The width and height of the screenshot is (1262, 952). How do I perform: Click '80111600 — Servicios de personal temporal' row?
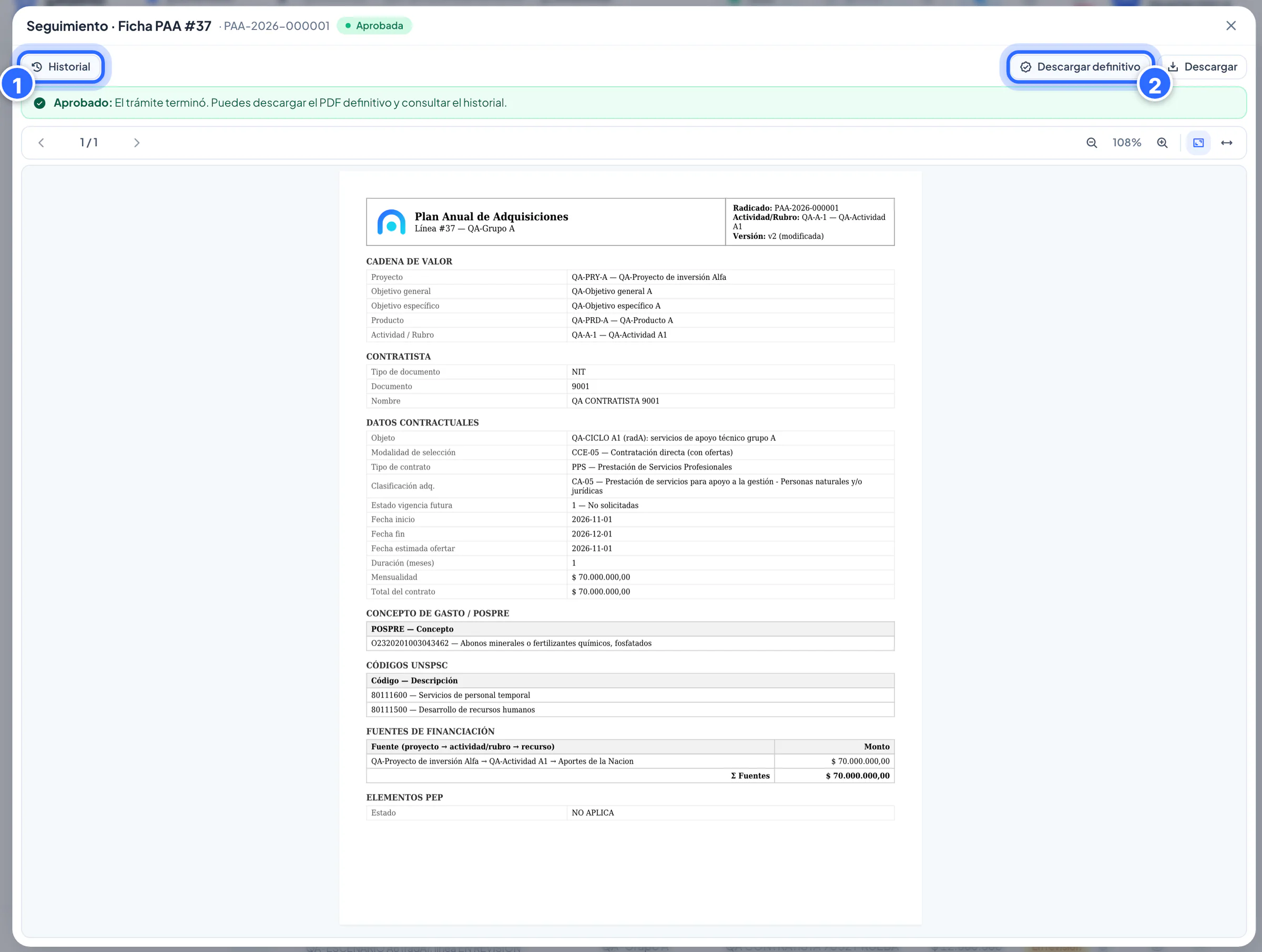[x=630, y=695]
